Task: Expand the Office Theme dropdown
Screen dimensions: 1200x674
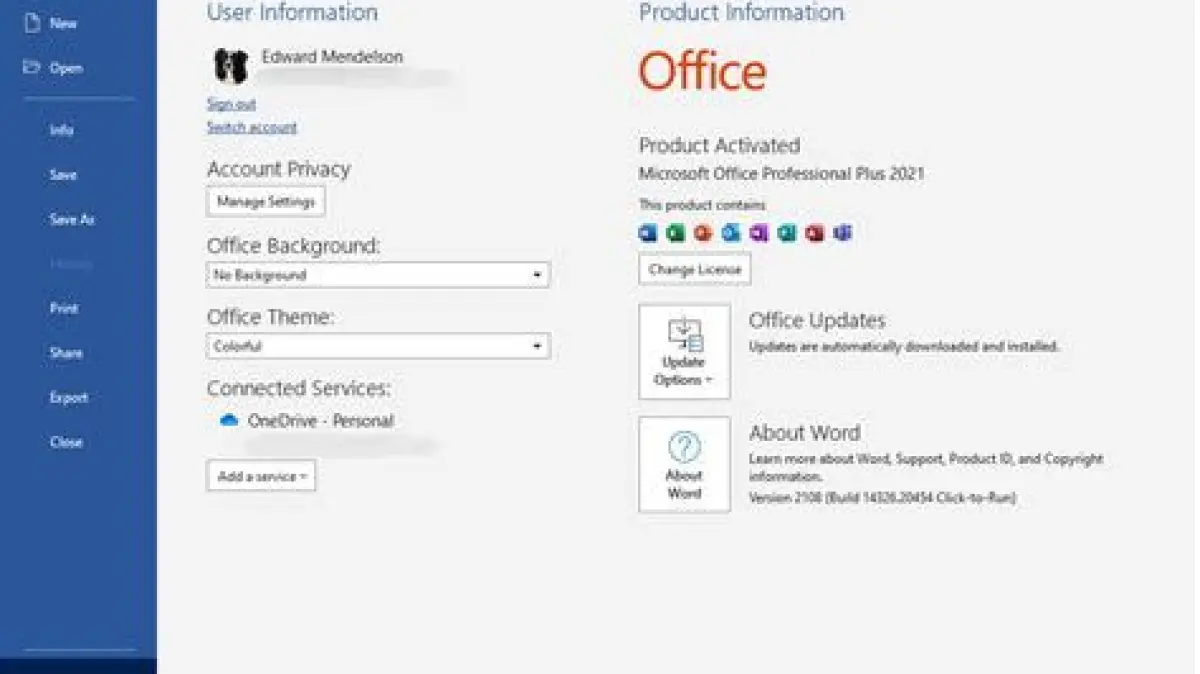Action: pos(378,346)
